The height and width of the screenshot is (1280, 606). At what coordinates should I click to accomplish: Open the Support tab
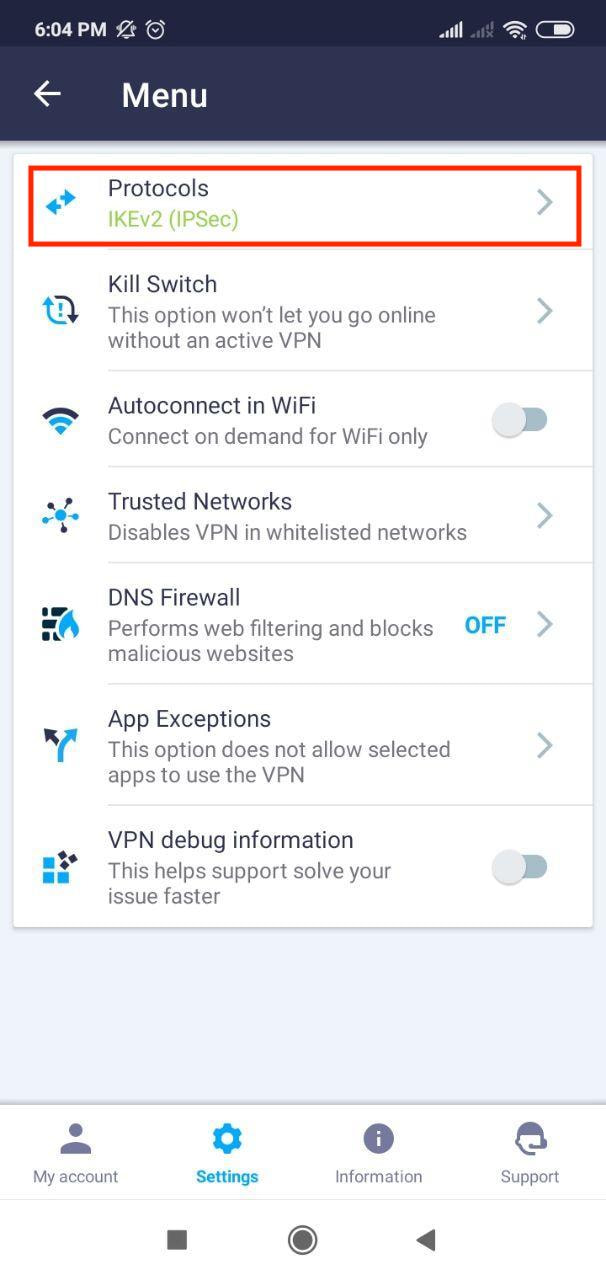530,1152
